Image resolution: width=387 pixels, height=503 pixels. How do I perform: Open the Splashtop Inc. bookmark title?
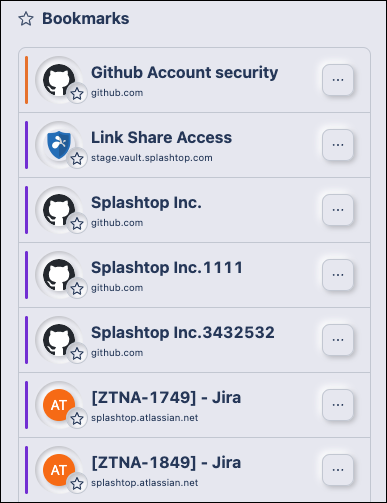[x=146, y=203]
